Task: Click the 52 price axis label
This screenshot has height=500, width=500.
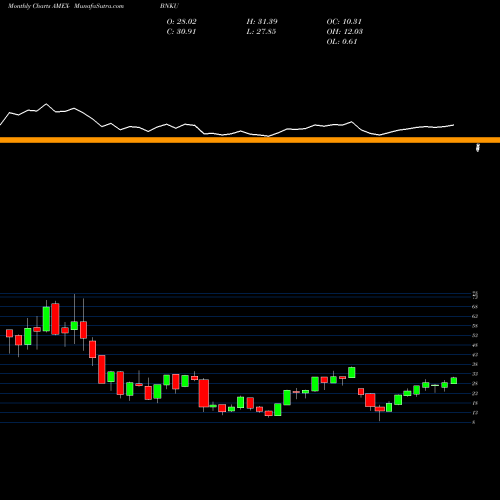Action: 475,335
